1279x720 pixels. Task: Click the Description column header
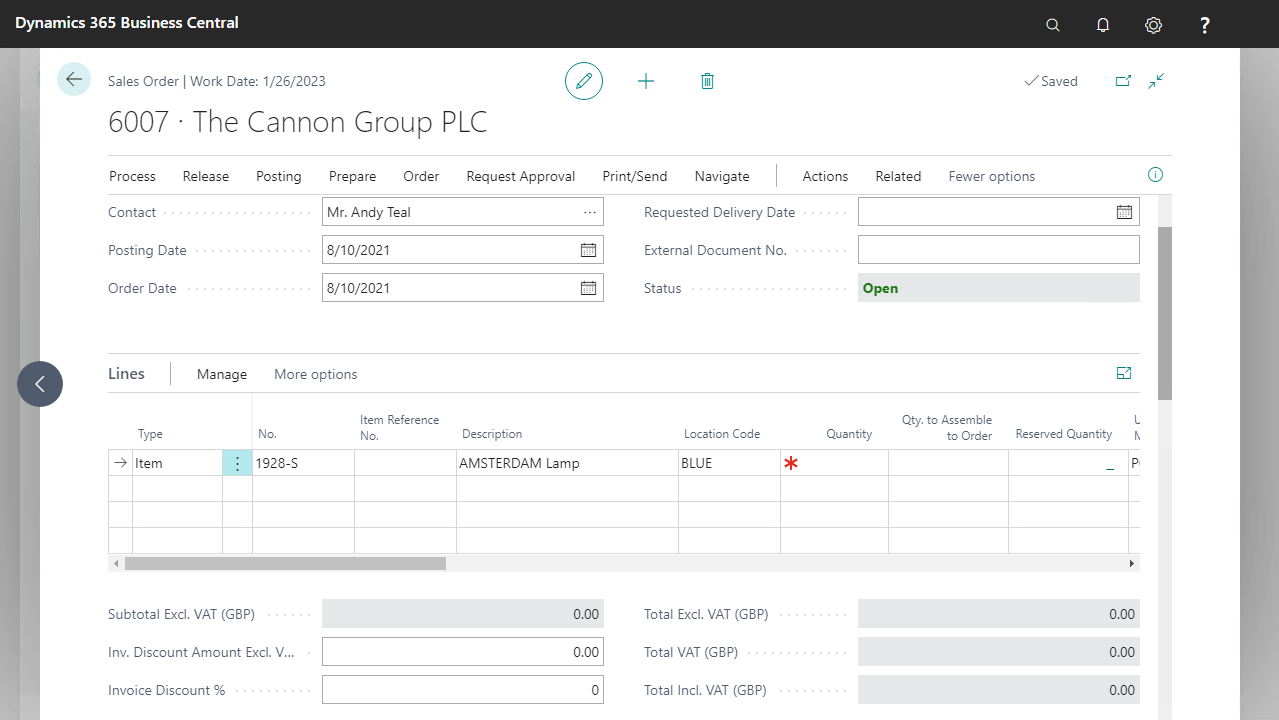(x=492, y=434)
